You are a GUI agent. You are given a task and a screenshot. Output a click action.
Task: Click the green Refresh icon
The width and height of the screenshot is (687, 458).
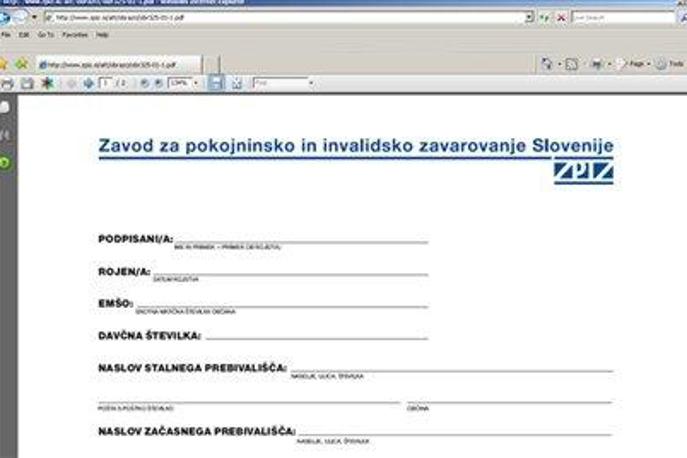[545, 18]
